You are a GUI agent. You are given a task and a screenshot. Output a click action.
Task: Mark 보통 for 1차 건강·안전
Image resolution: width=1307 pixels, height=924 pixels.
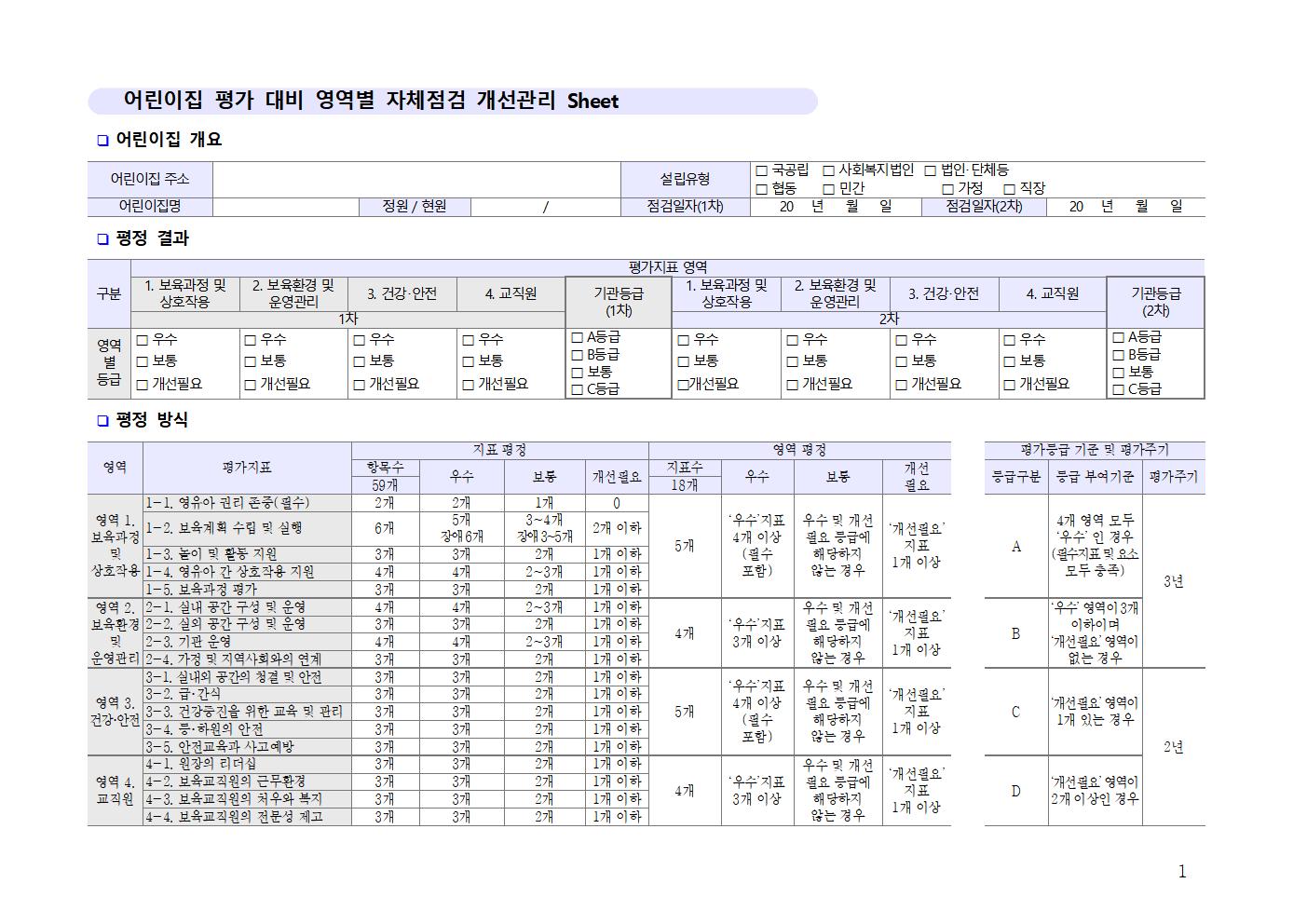click(359, 361)
